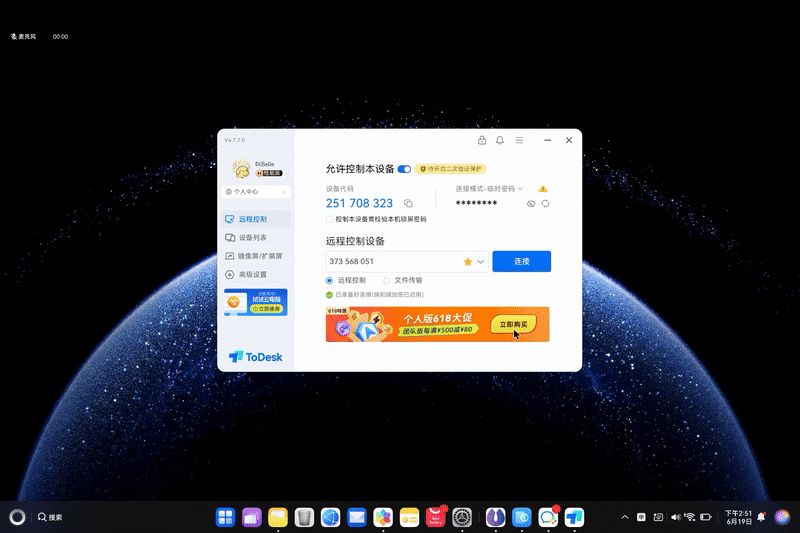Viewport: 800px width, 533px height.
Task: Click the favorite star in device input field
Action: pos(467,262)
